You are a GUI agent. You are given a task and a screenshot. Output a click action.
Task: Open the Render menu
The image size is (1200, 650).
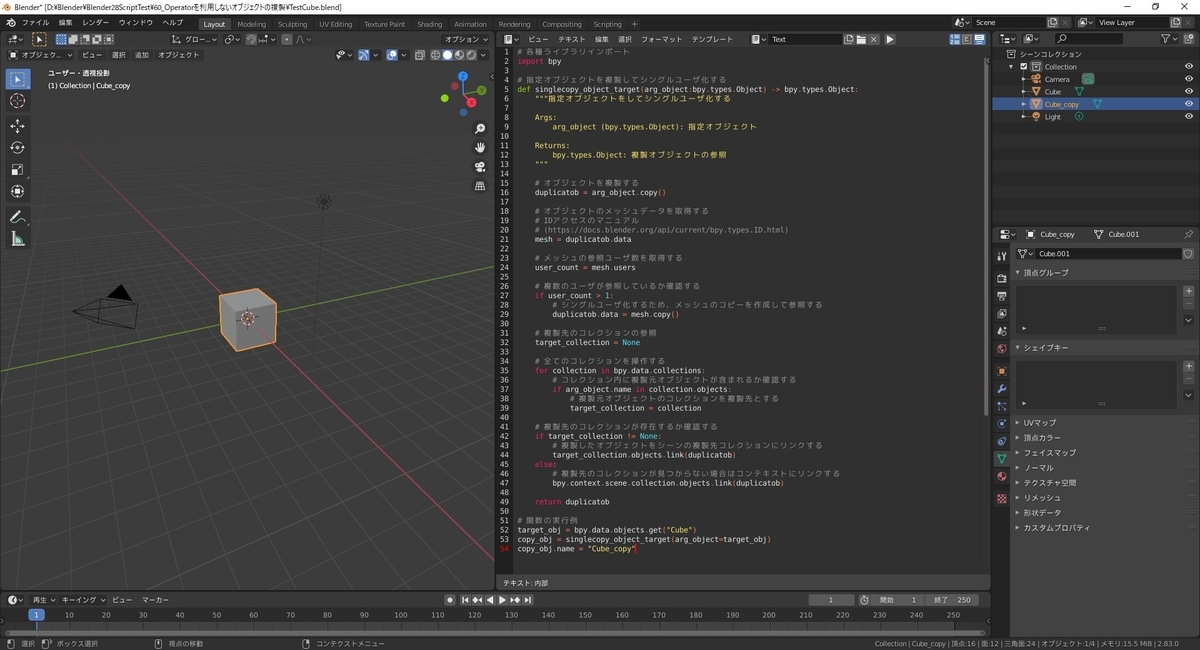click(x=96, y=22)
